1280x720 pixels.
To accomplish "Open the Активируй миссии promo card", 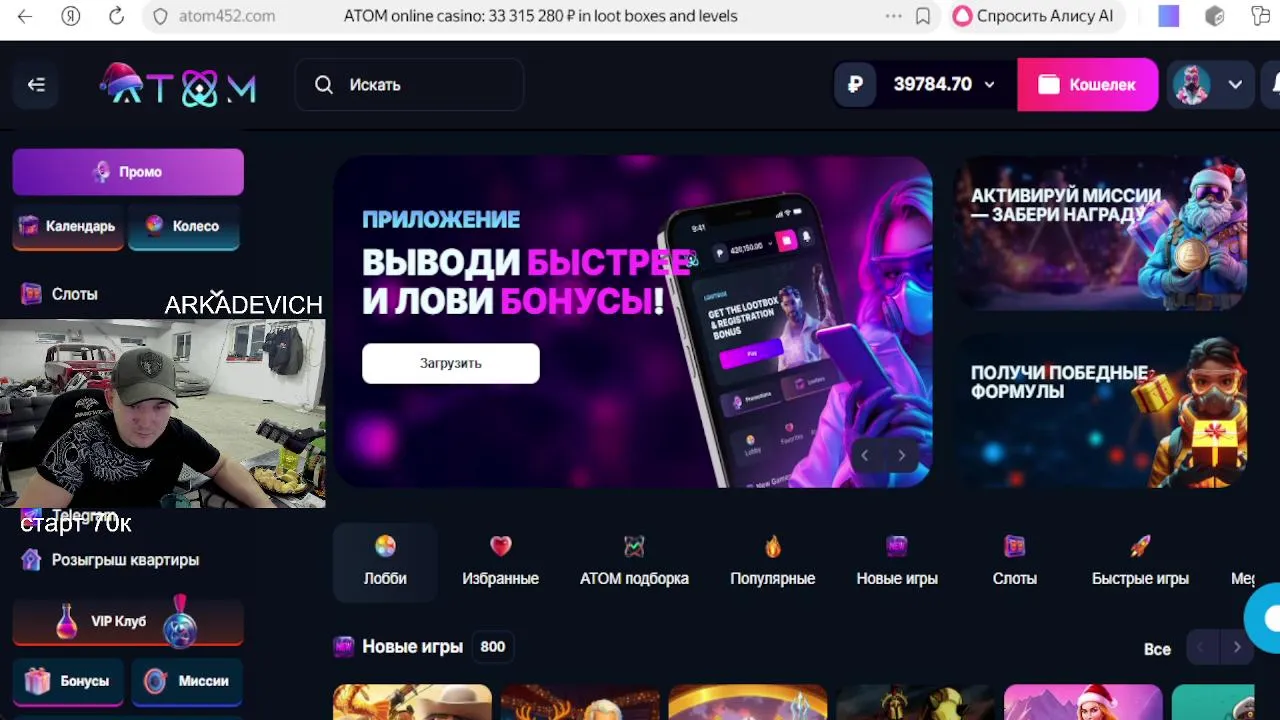I will click(1101, 233).
